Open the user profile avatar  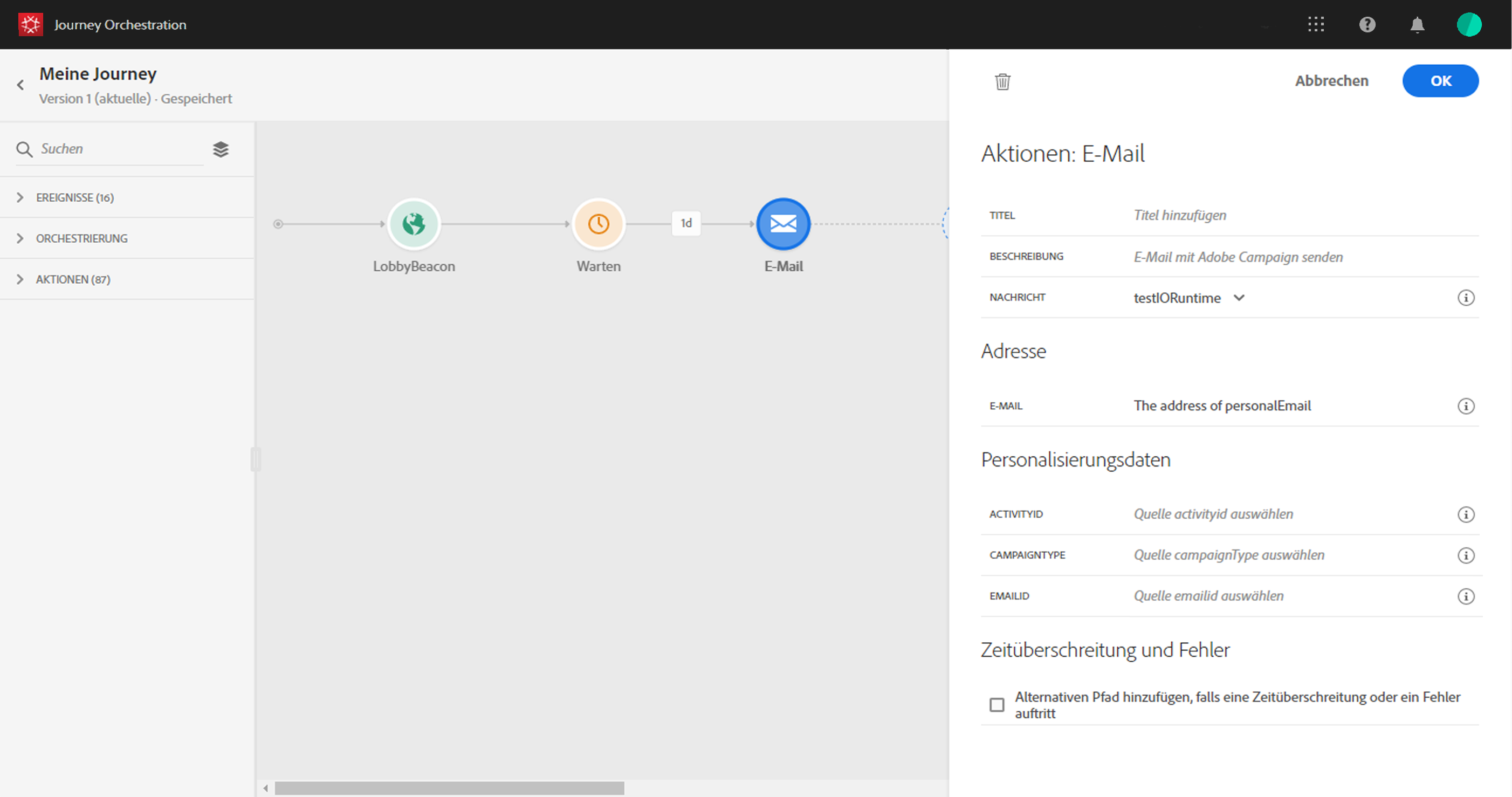[x=1468, y=25]
